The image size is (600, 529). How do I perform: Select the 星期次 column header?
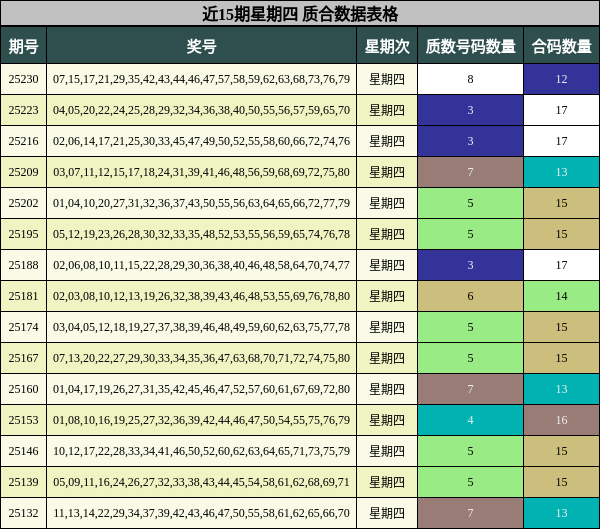click(387, 47)
